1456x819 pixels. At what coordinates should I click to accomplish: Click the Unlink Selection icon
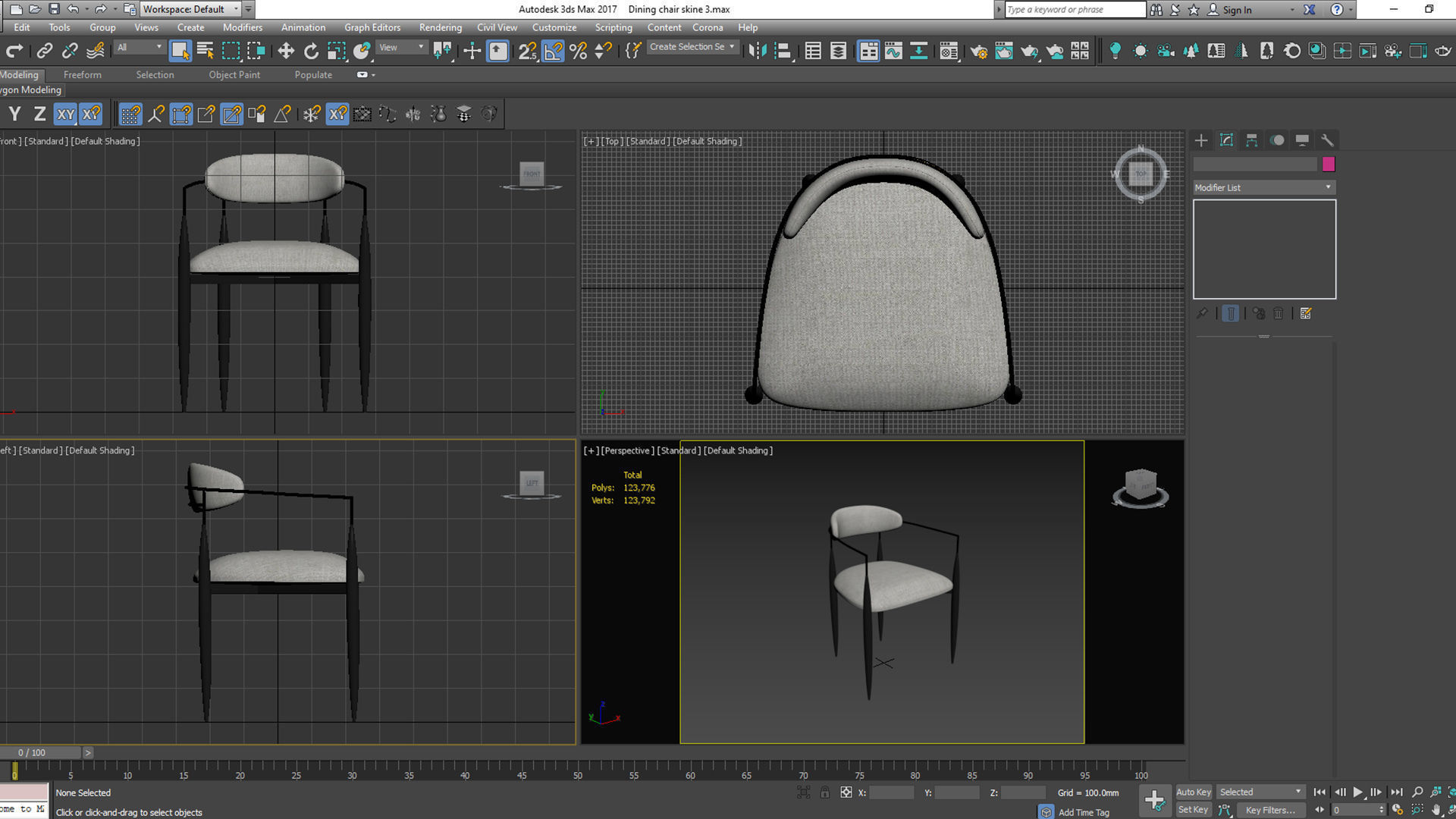coord(70,51)
